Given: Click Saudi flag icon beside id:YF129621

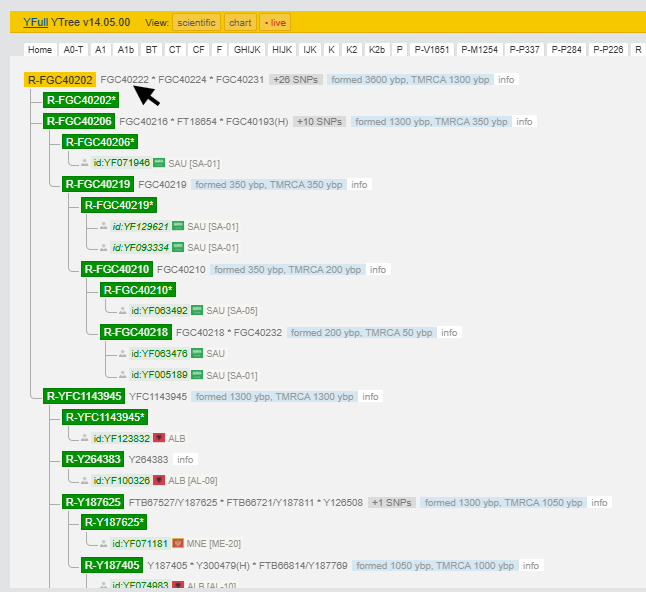Looking at the screenshot, I should 178,225.
